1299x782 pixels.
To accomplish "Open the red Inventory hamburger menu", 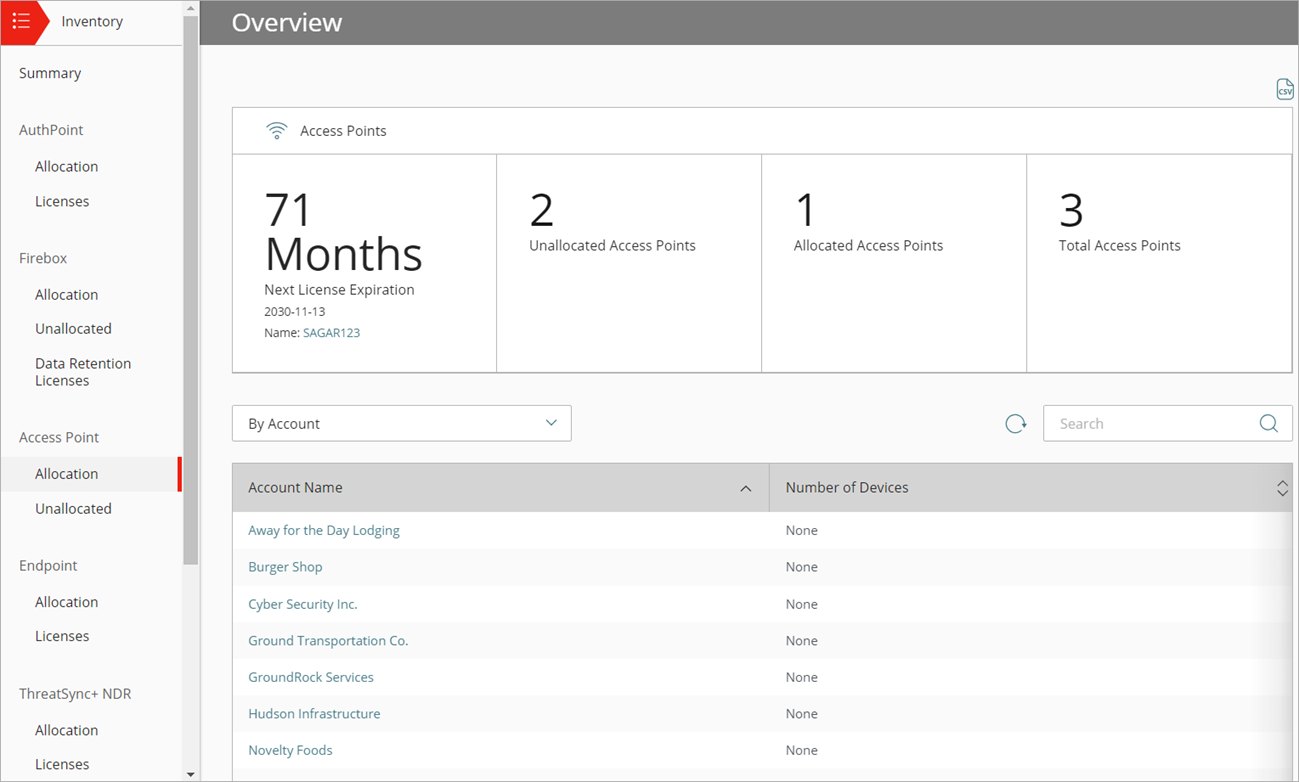I will click(20, 21).
